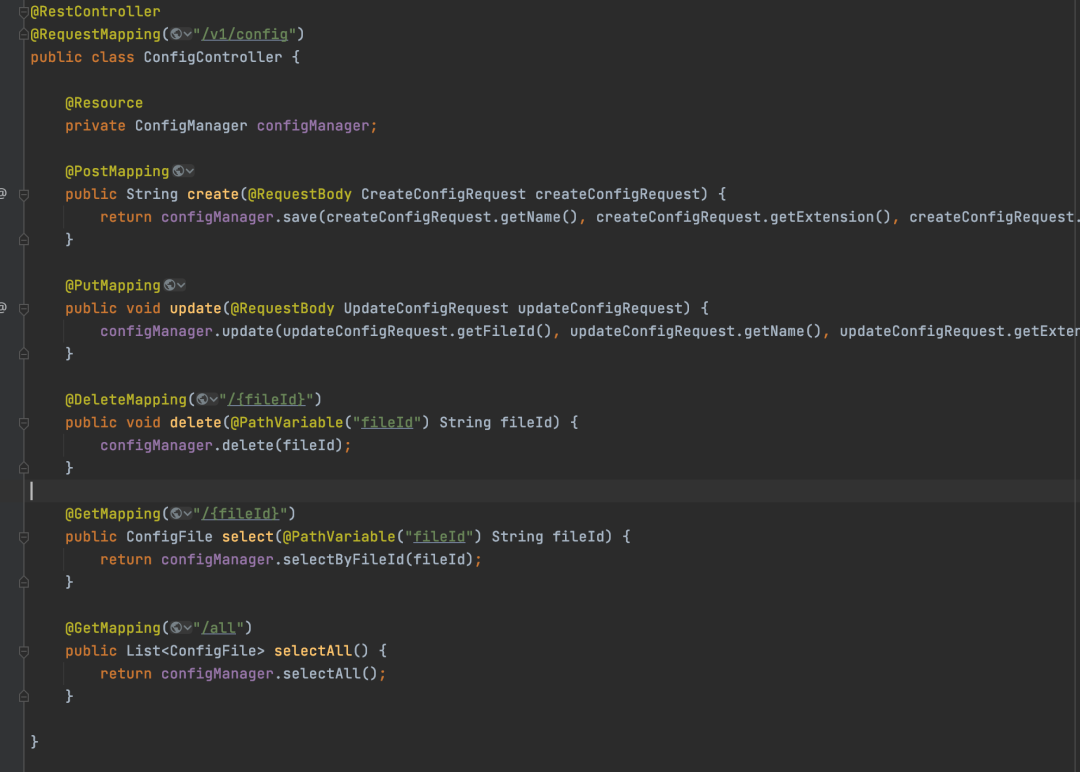Follow the "/v1/config" URL link
Viewport: 1080px width, 772px height.
click(244, 34)
